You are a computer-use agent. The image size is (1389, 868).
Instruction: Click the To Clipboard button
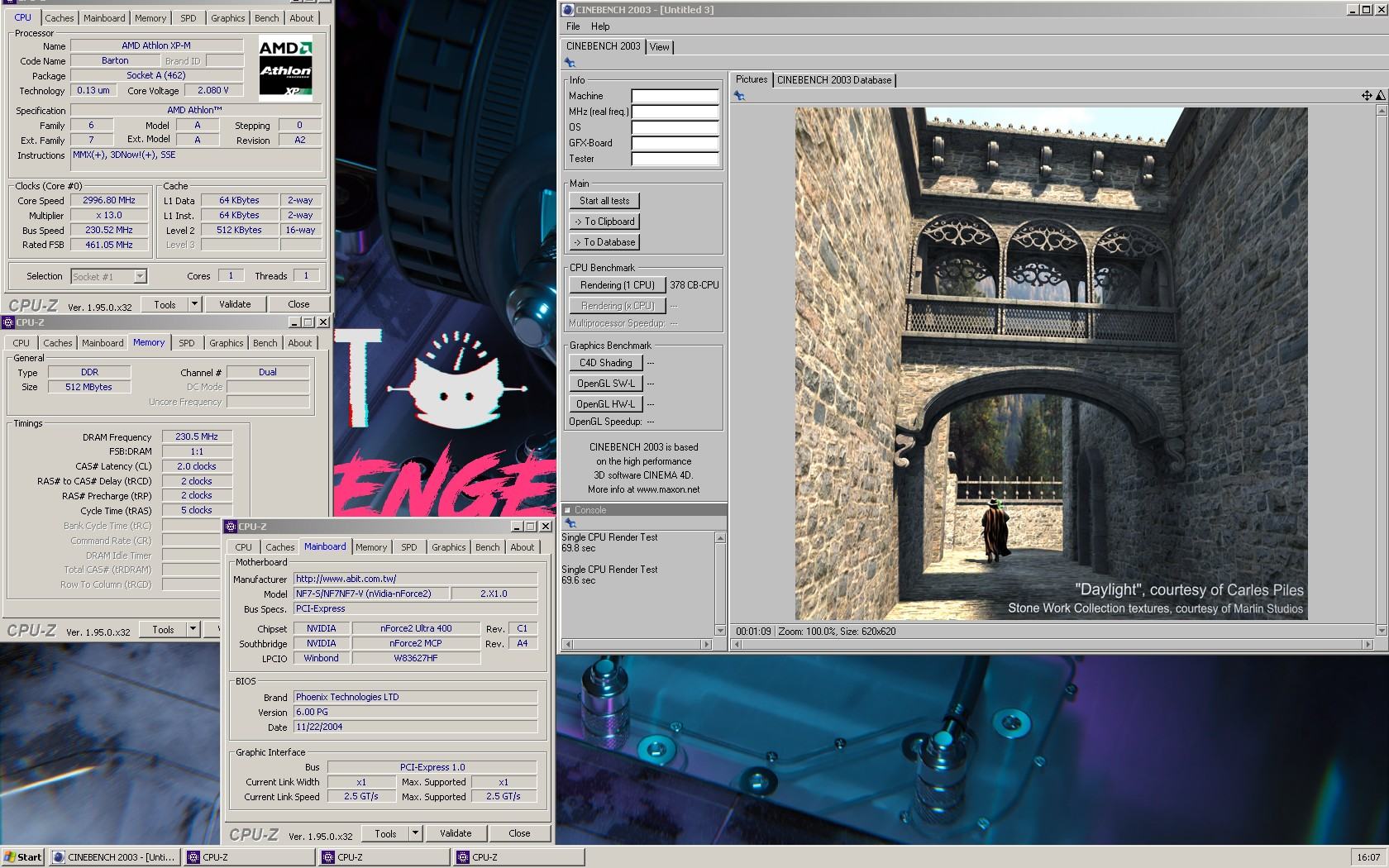coord(604,222)
